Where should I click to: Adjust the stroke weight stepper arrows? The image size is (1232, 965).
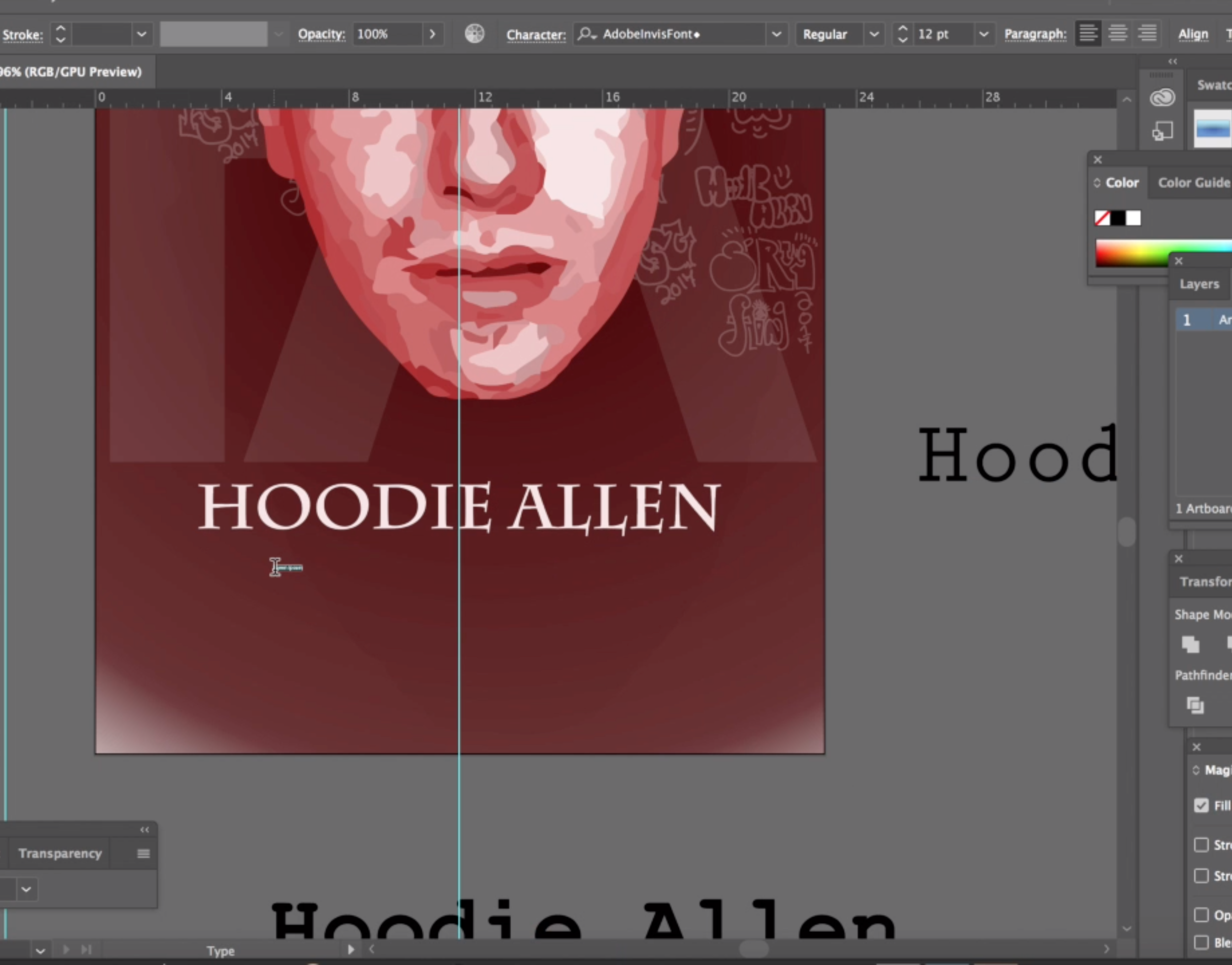coord(60,35)
